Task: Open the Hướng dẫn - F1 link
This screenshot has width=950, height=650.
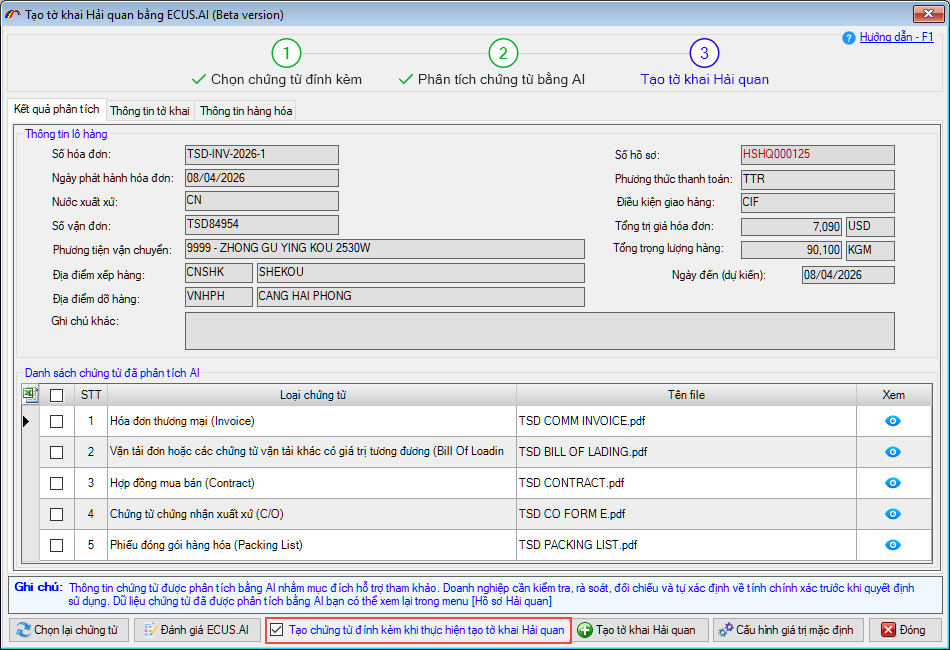Action: click(x=896, y=37)
